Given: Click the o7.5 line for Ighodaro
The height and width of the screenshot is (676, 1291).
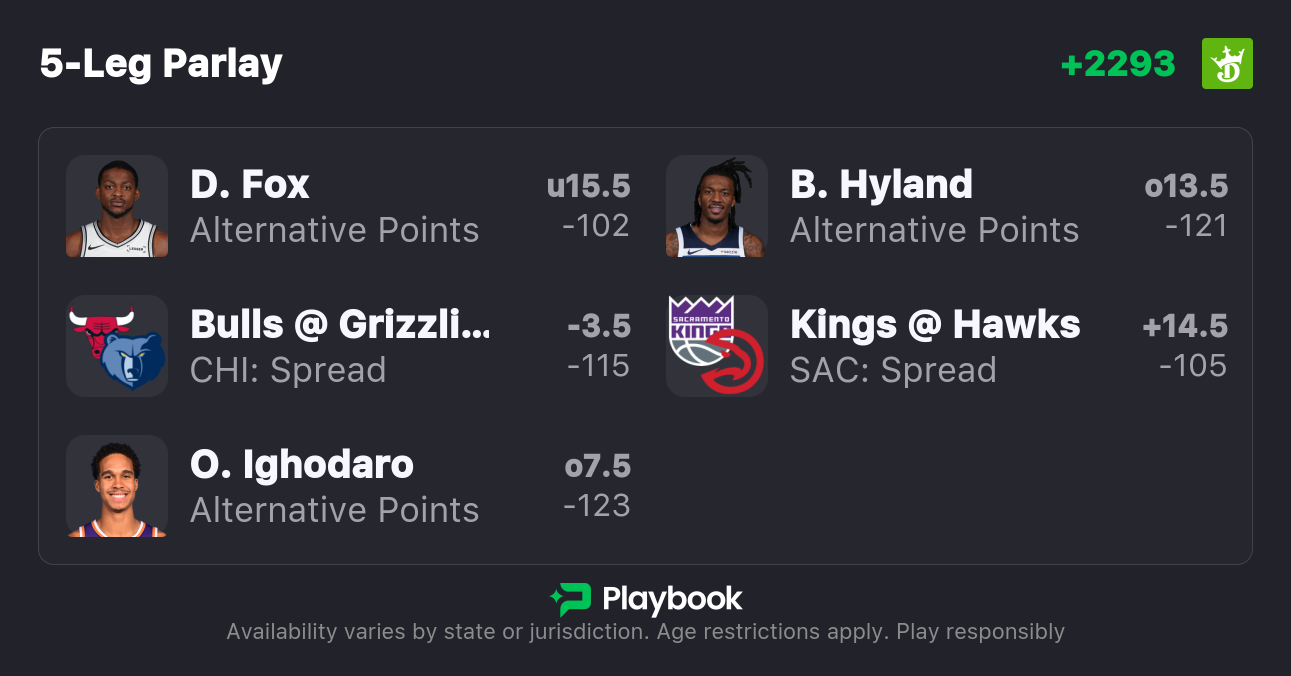Looking at the screenshot, I should (x=597, y=466).
